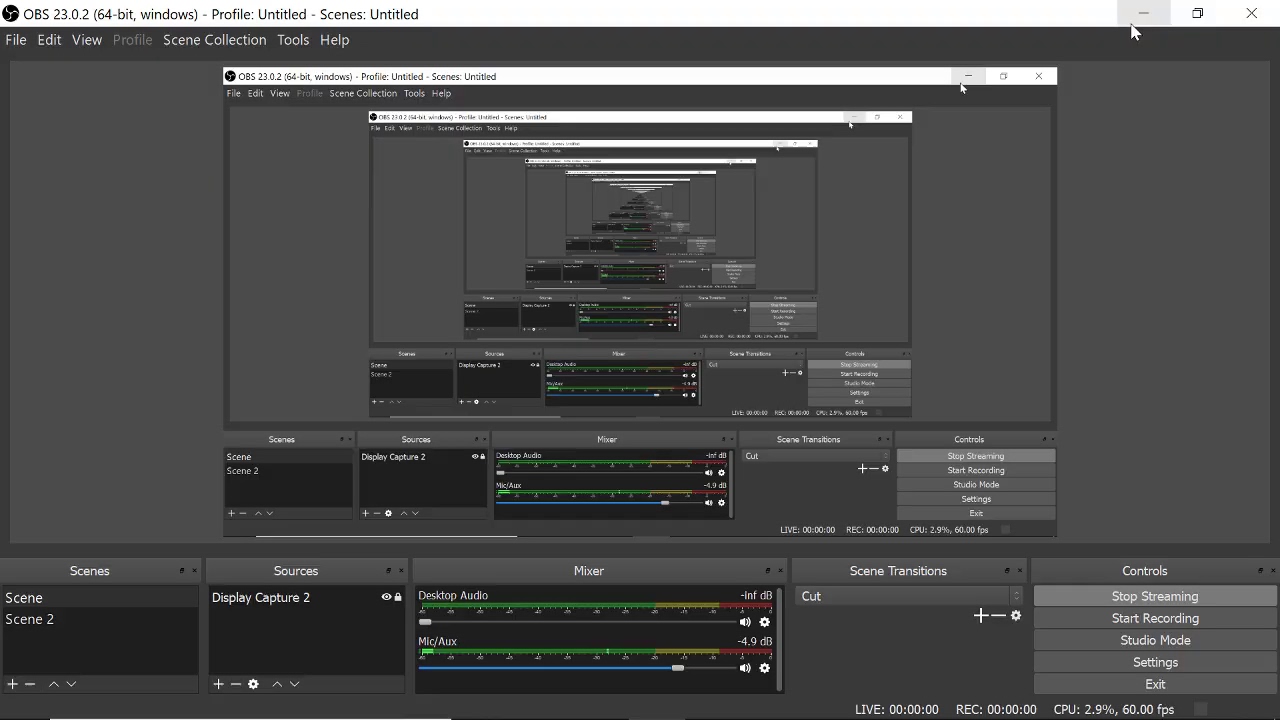Click the REC 00:00:00 status text
The width and height of the screenshot is (1280, 720).
tap(996, 709)
